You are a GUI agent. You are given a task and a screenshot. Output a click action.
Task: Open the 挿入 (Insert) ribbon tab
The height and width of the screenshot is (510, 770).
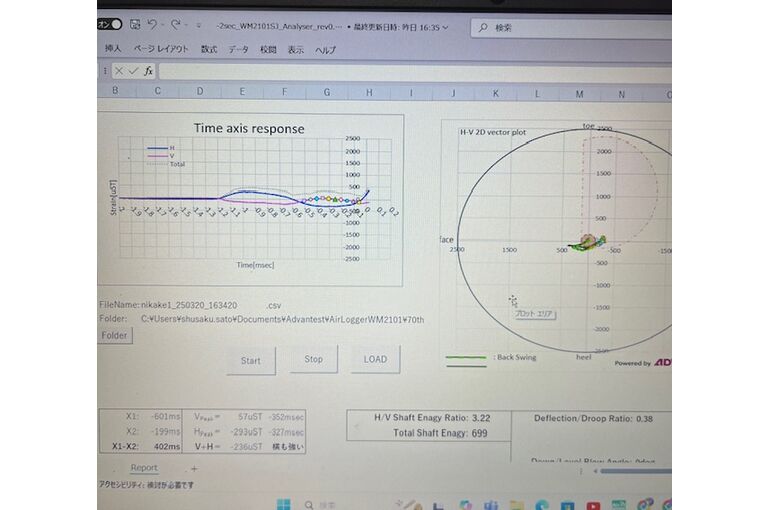click(x=113, y=49)
